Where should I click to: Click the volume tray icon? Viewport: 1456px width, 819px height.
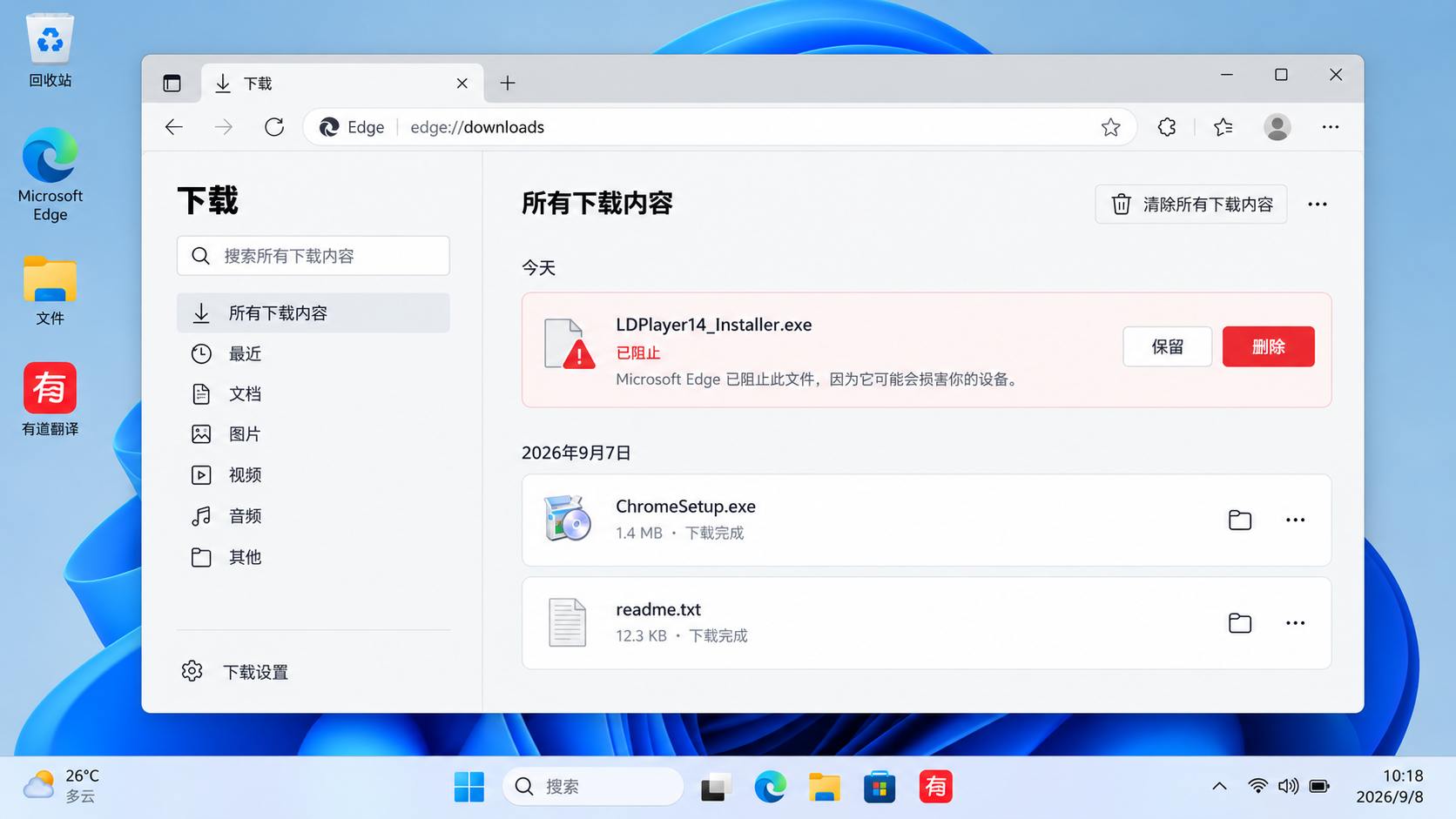click(x=1288, y=786)
